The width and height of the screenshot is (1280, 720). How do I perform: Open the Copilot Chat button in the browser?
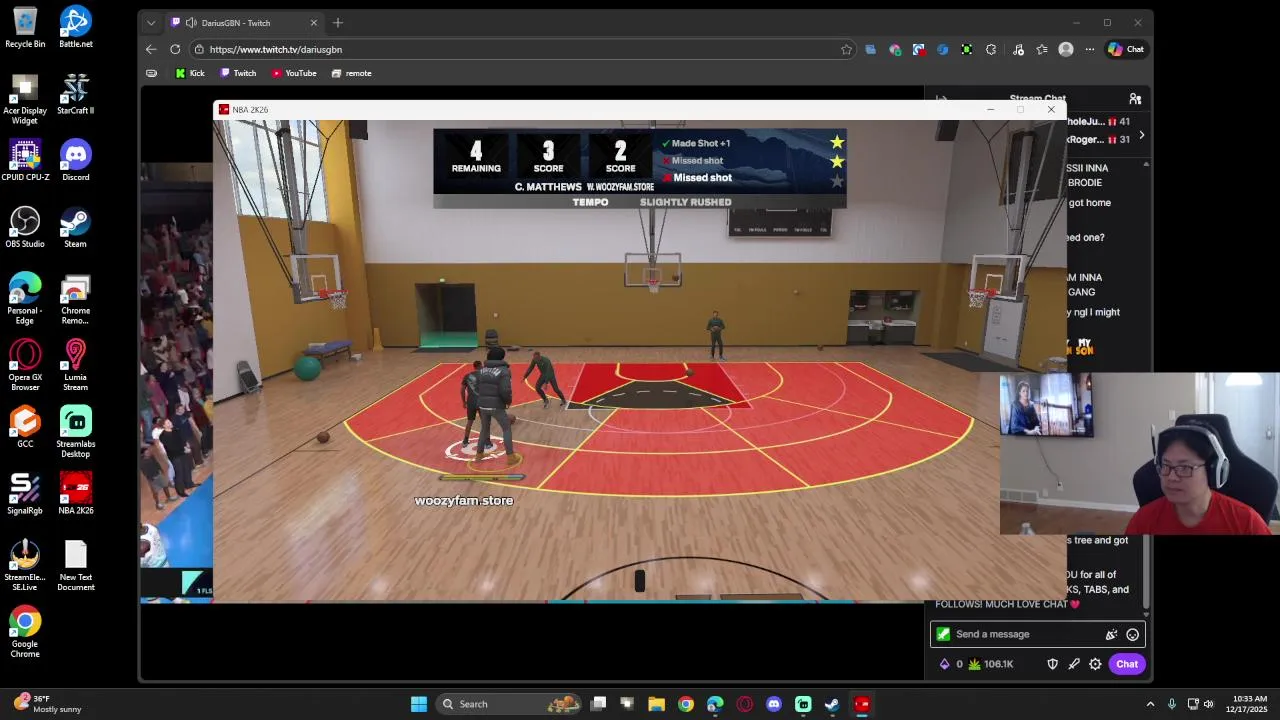click(1126, 49)
